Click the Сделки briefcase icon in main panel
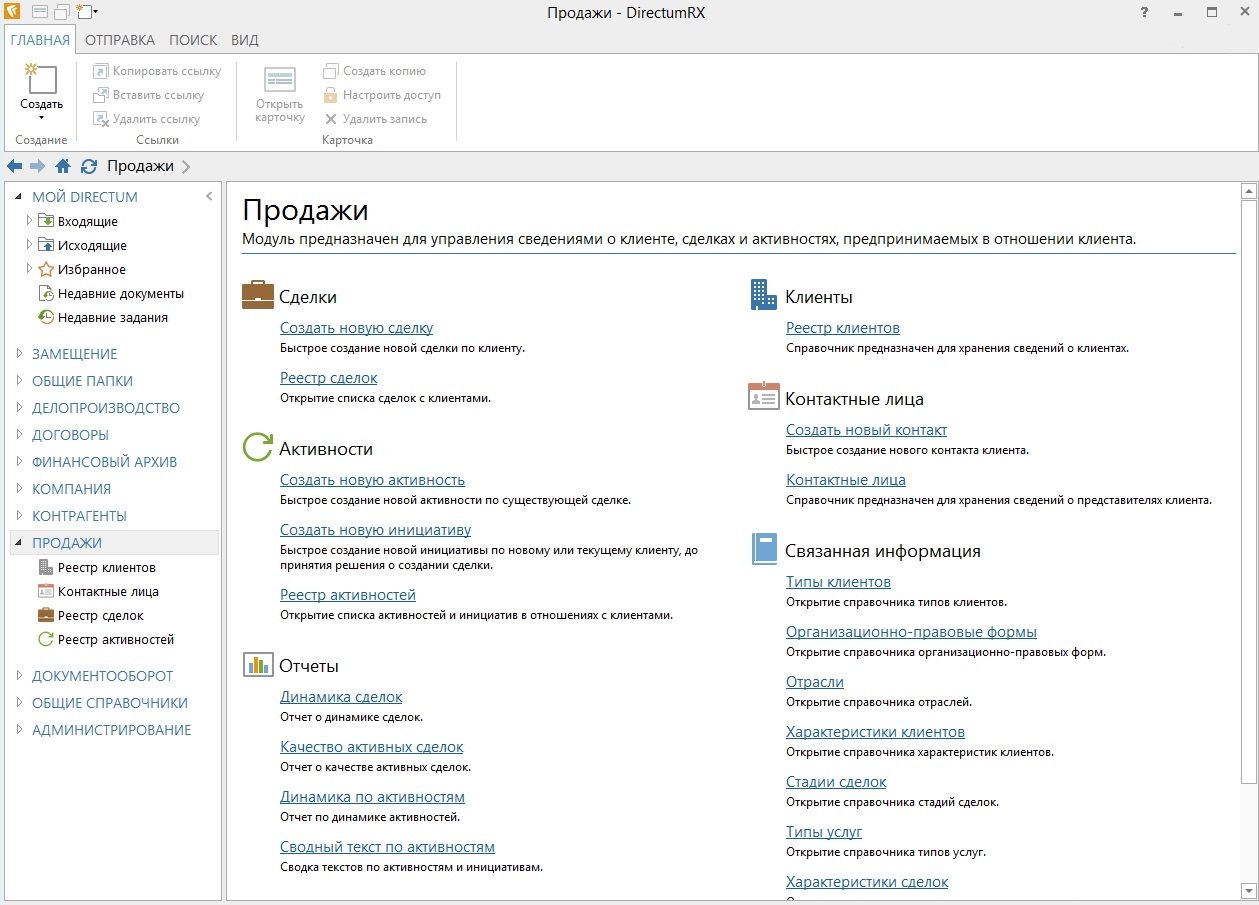This screenshot has width=1259, height=905. click(x=258, y=296)
